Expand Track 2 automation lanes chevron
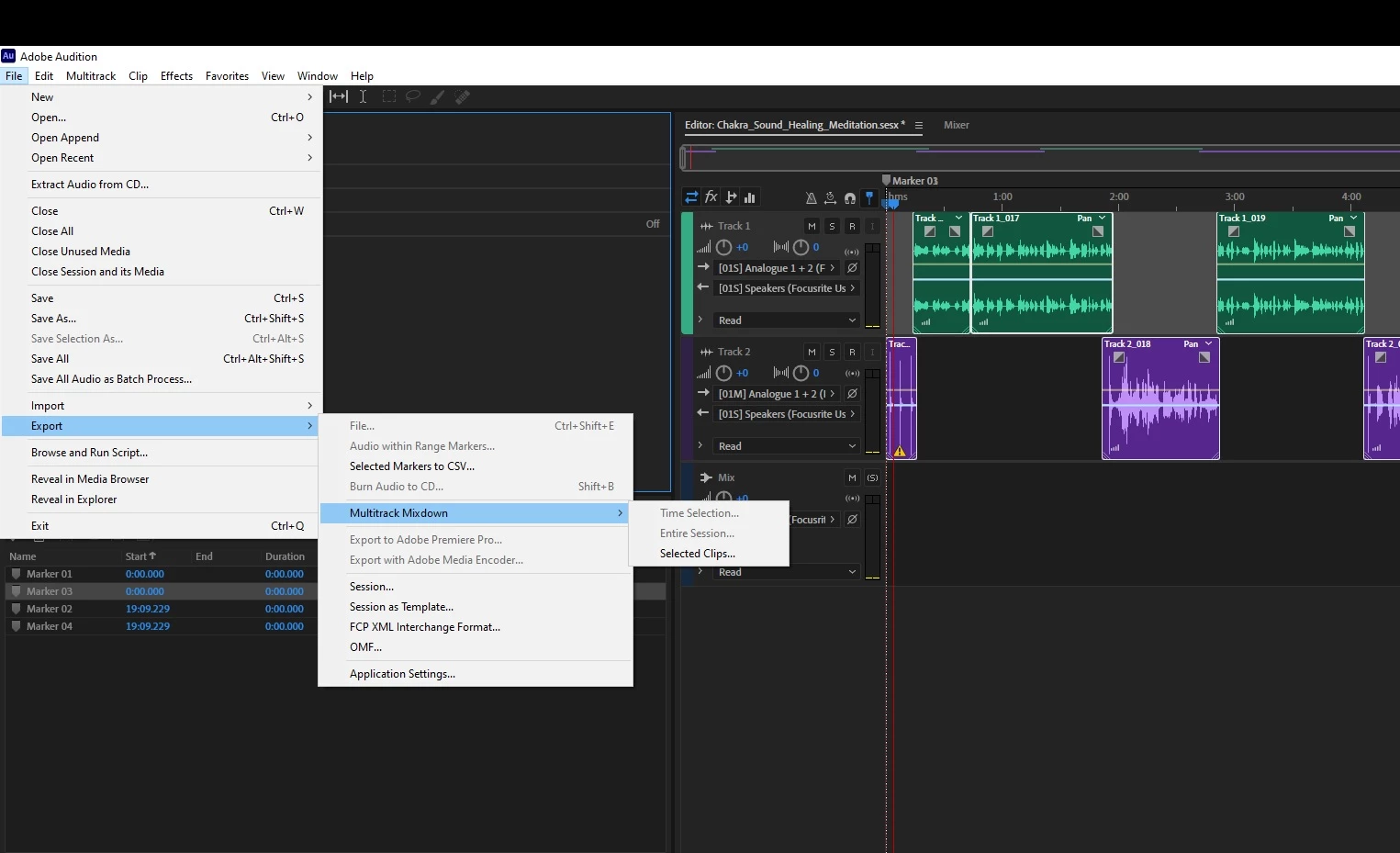 700,445
